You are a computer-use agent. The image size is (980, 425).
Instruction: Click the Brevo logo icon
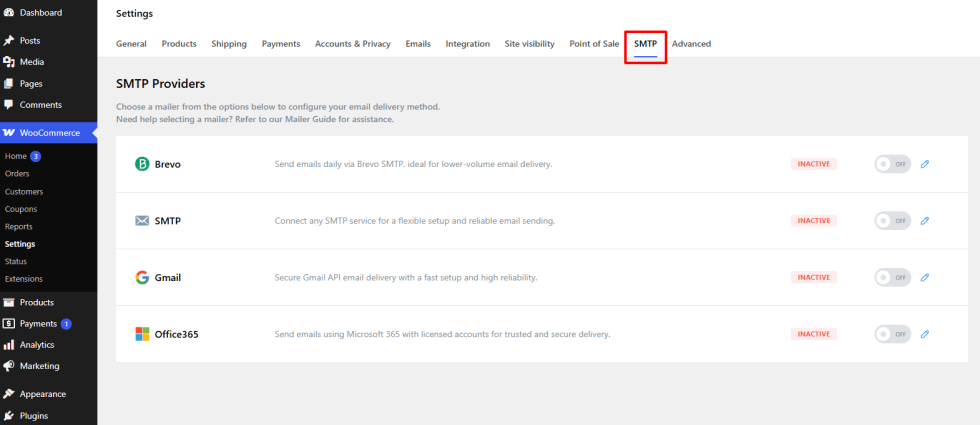[x=142, y=164]
